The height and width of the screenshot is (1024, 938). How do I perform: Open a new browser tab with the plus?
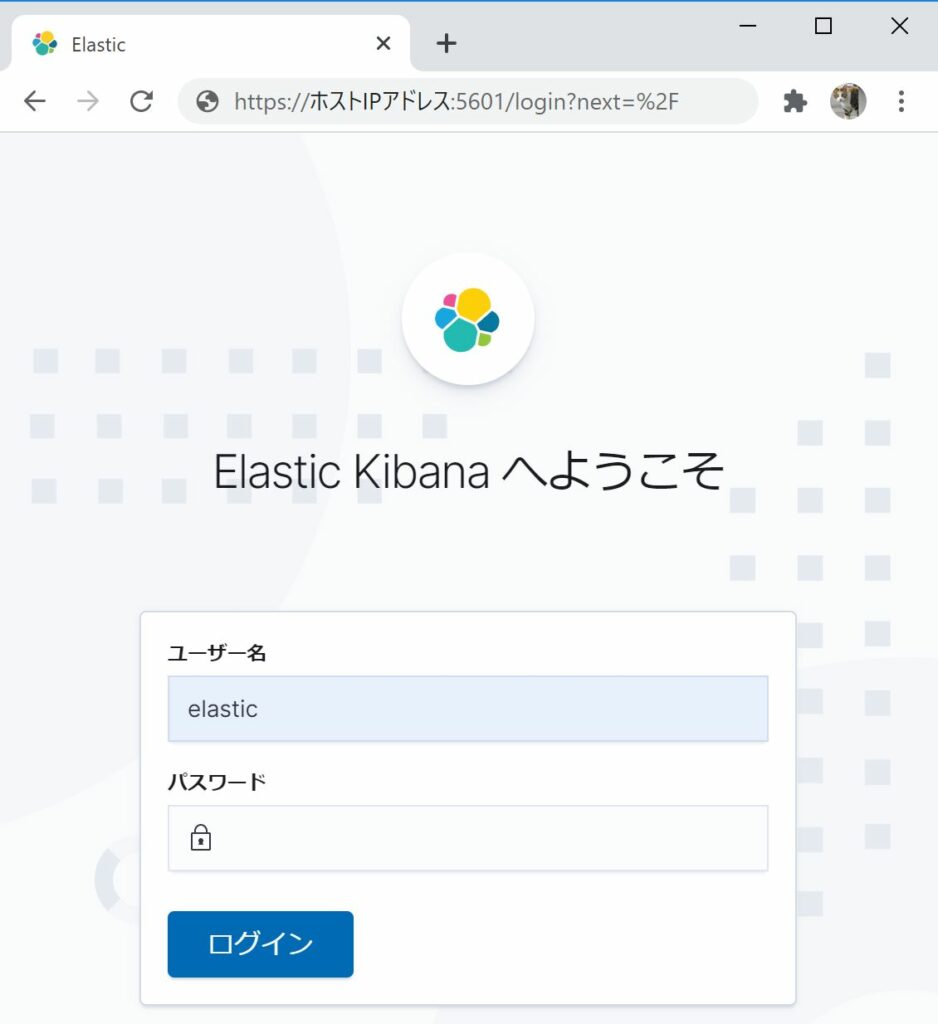[446, 43]
